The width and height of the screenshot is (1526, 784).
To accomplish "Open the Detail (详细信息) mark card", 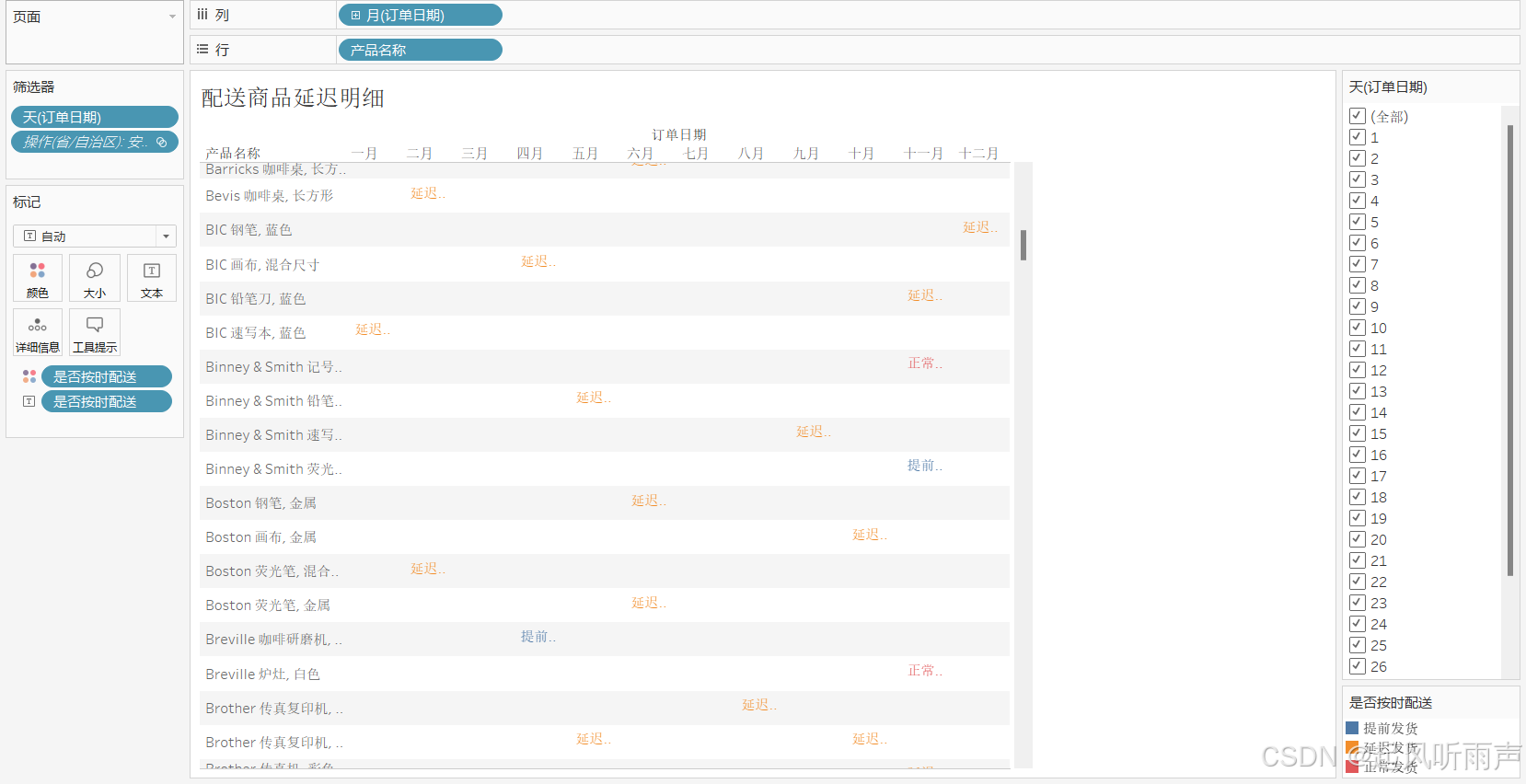I will pyautogui.click(x=38, y=332).
